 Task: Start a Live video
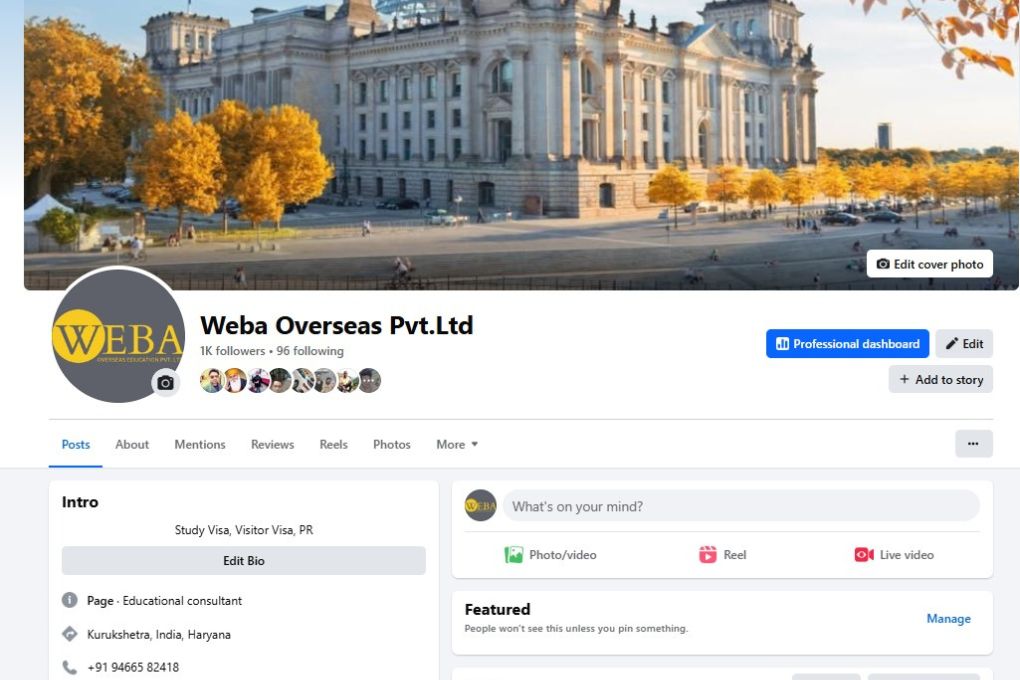coord(894,555)
